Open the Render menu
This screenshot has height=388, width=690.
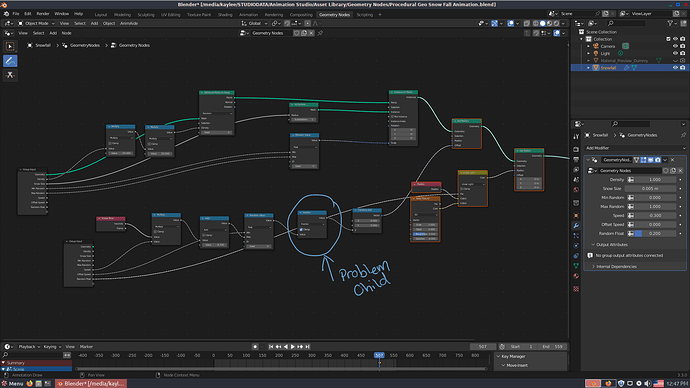[43, 14]
